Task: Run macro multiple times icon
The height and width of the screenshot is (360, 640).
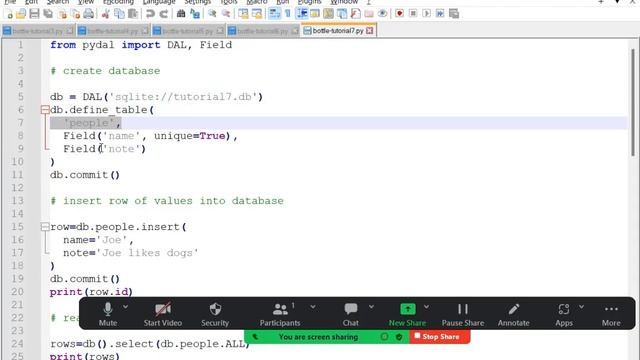Action: pos(440,14)
